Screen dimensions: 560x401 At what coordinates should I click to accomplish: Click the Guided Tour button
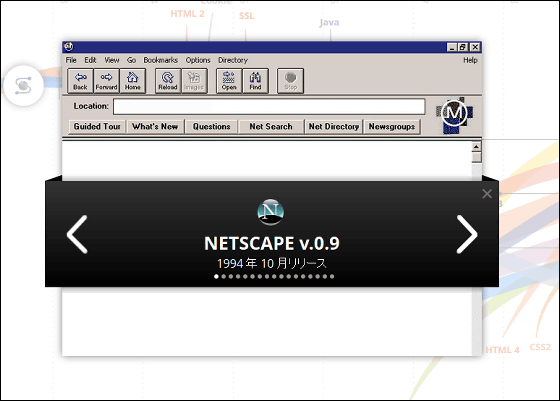pyautogui.click(x=97, y=126)
